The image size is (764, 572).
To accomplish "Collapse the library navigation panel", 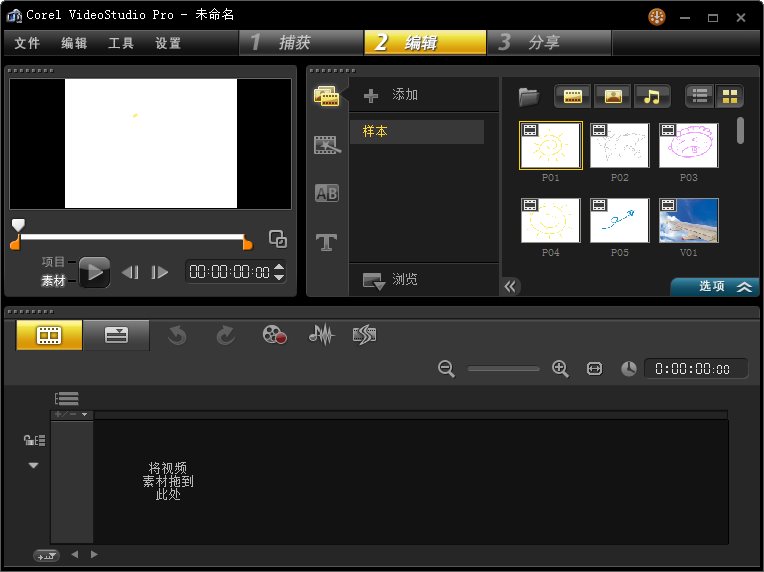I will 510,287.
